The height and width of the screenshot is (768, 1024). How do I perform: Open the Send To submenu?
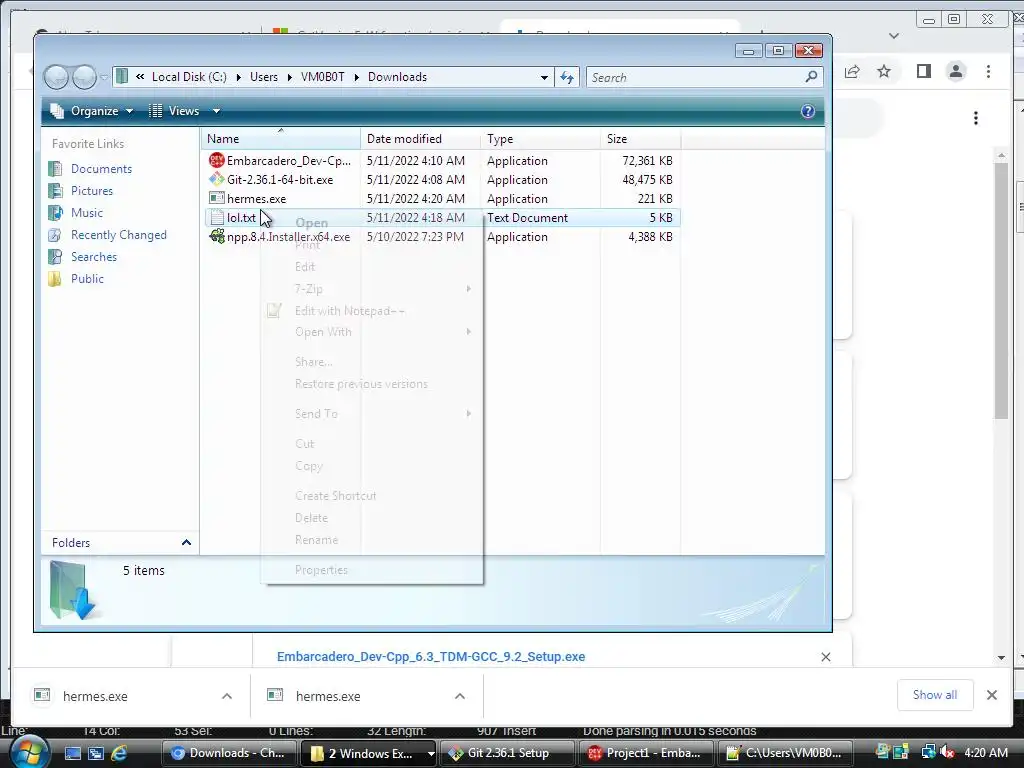(x=372, y=413)
